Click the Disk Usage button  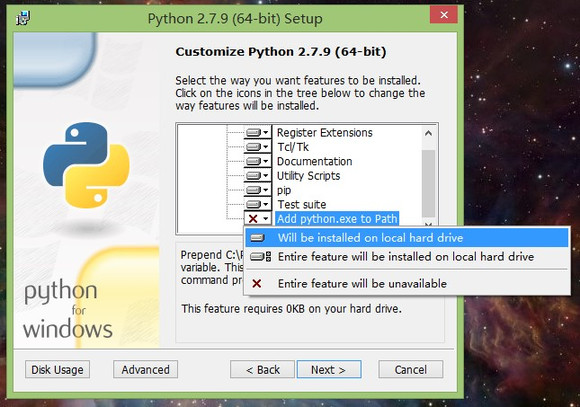[57, 369]
